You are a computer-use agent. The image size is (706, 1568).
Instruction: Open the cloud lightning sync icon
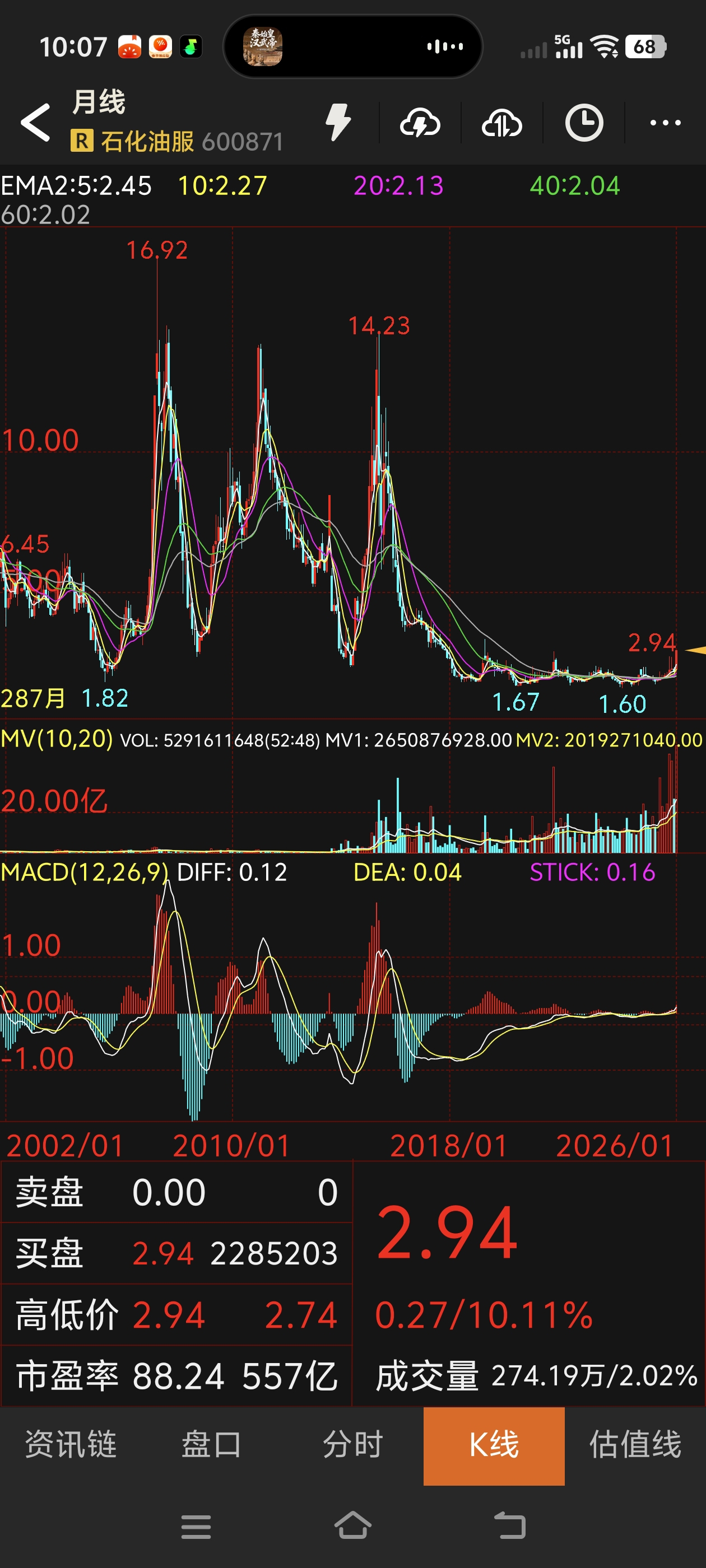(x=420, y=123)
